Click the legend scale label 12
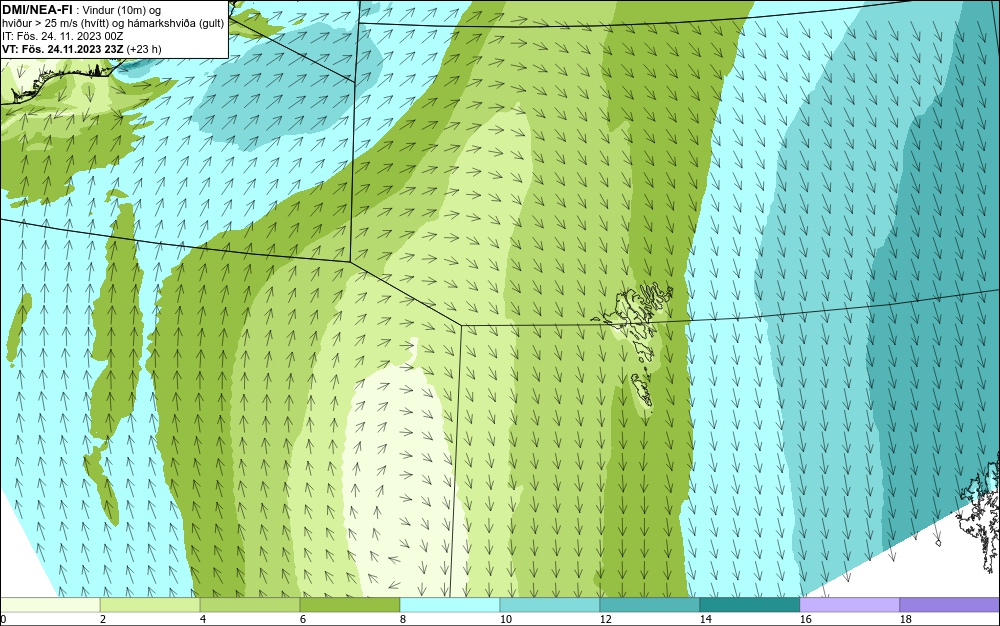 pyautogui.click(x=605, y=619)
